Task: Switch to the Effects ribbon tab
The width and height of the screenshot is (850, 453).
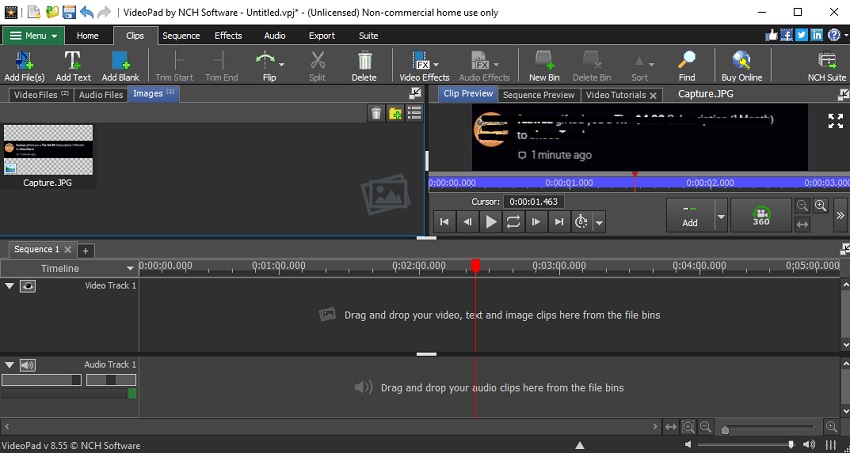Action: (x=228, y=36)
